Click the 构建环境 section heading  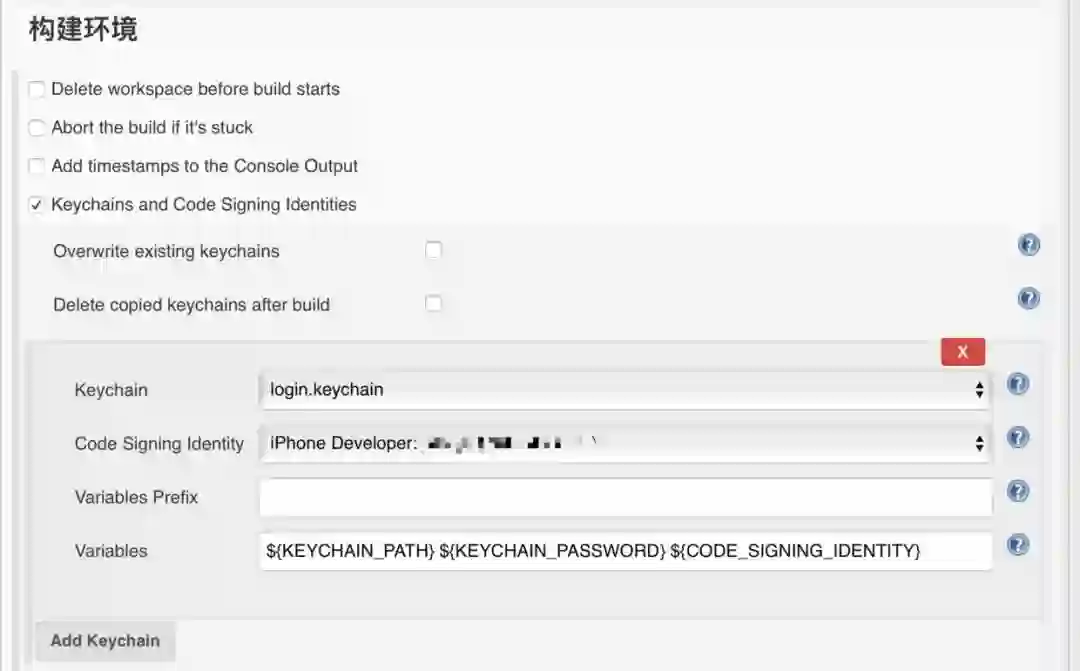tap(83, 30)
